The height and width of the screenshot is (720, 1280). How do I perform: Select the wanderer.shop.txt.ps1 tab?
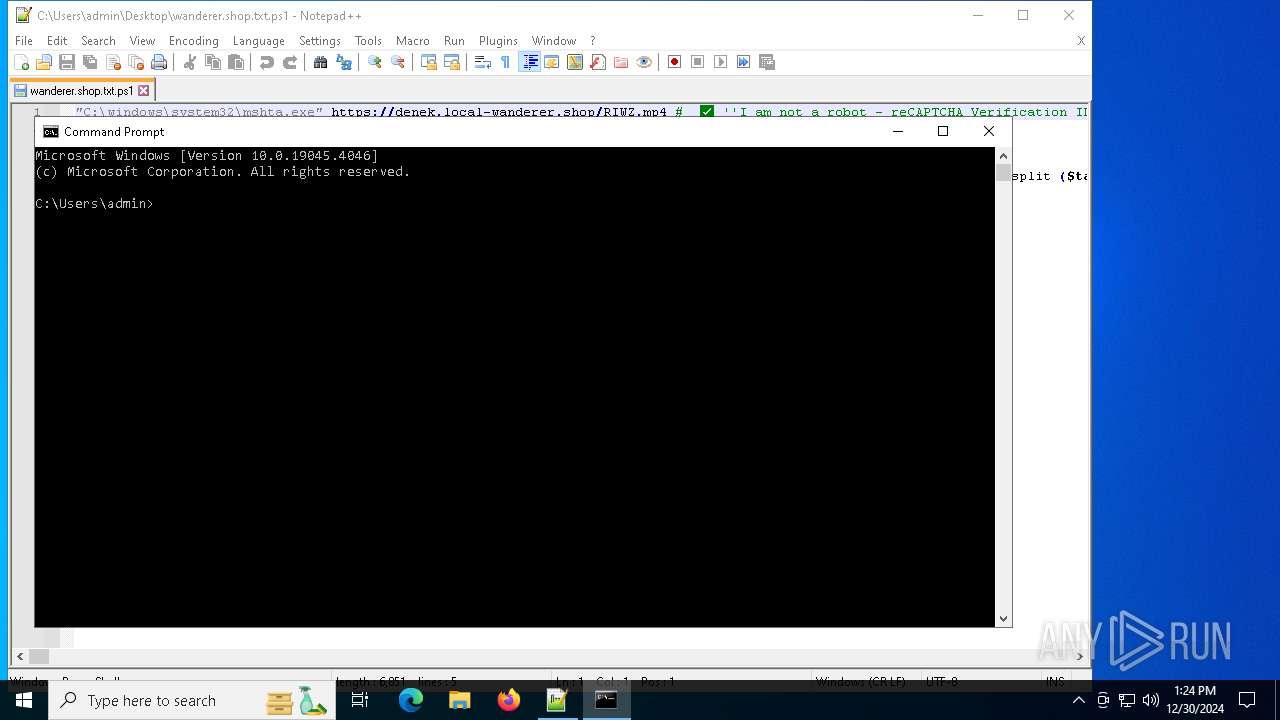point(81,91)
